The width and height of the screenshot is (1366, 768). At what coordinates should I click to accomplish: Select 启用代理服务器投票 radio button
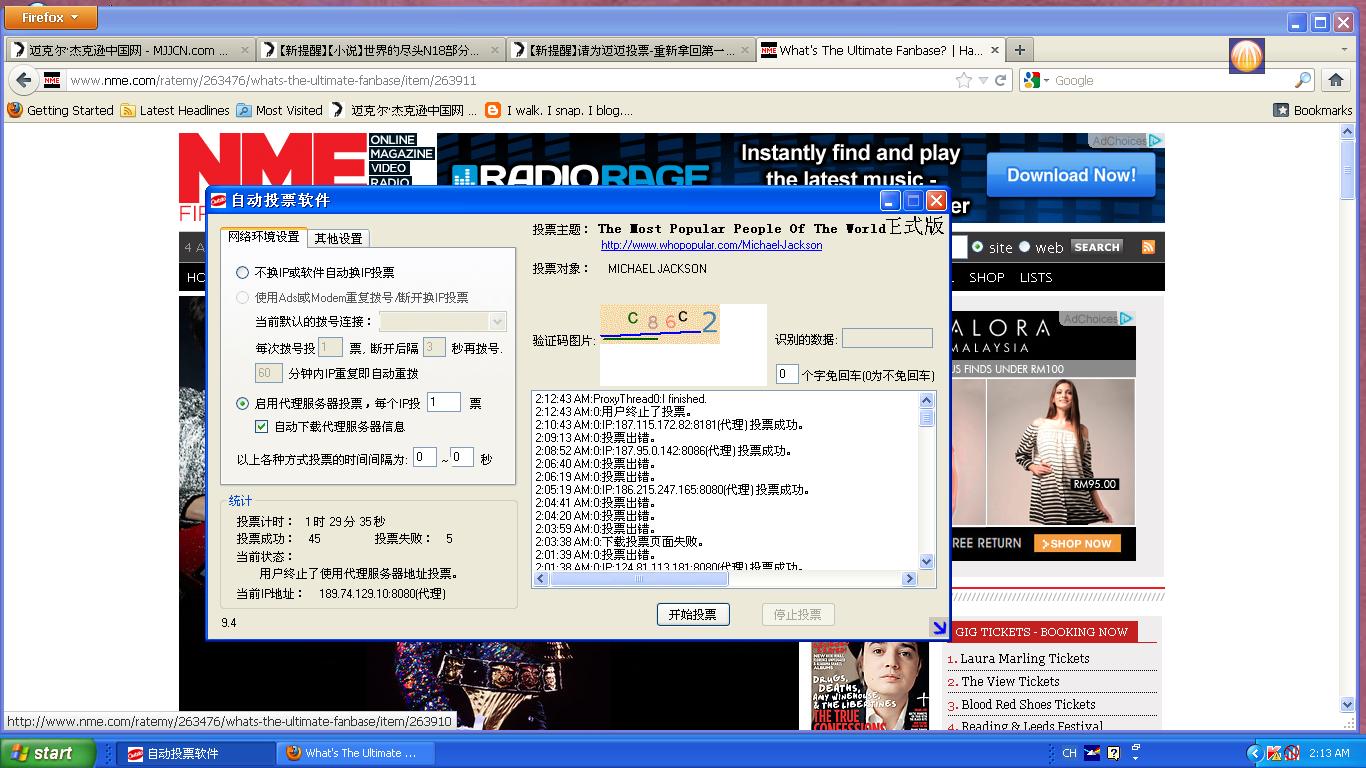(242, 404)
